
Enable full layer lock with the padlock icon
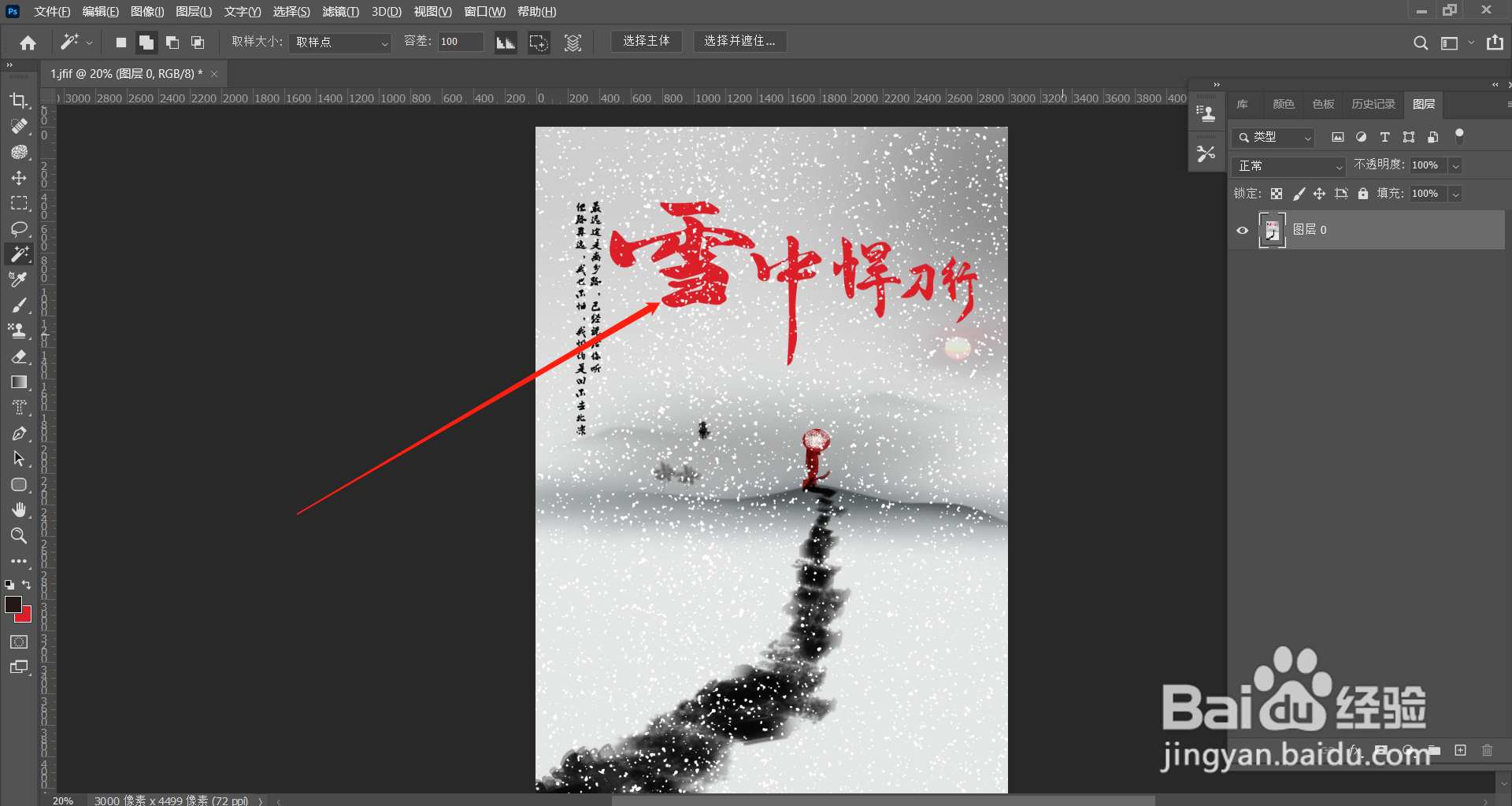tap(1363, 194)
